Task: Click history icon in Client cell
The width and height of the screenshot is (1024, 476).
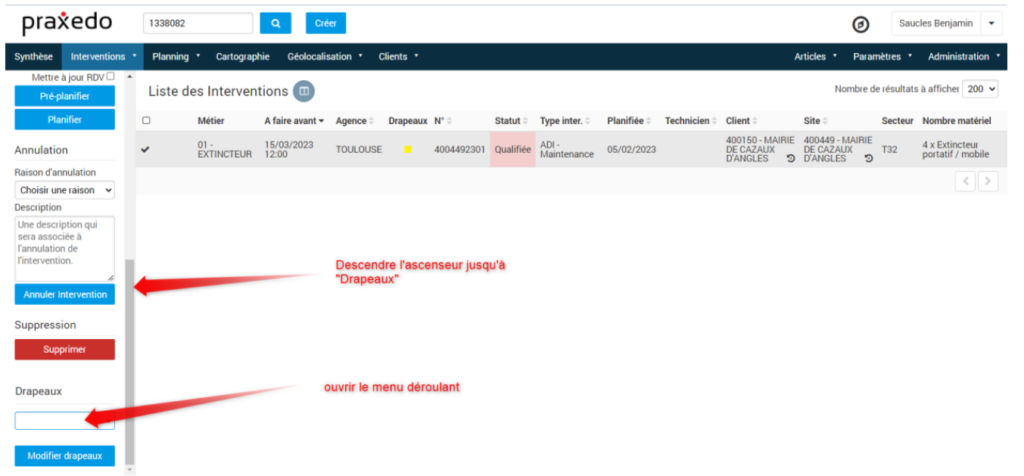Action: [x=791, y=159]
